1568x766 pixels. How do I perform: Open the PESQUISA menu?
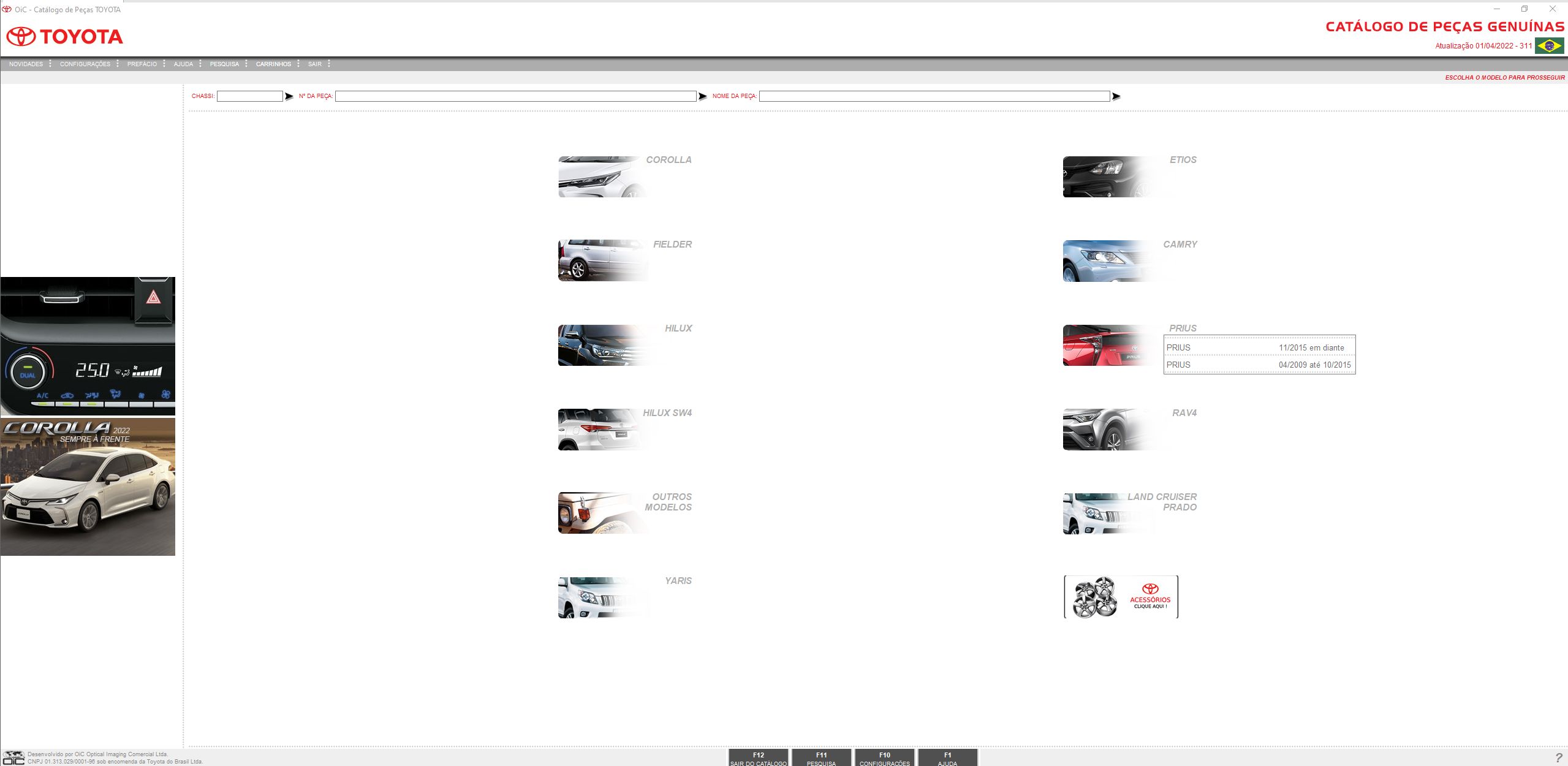pos(224,64)
